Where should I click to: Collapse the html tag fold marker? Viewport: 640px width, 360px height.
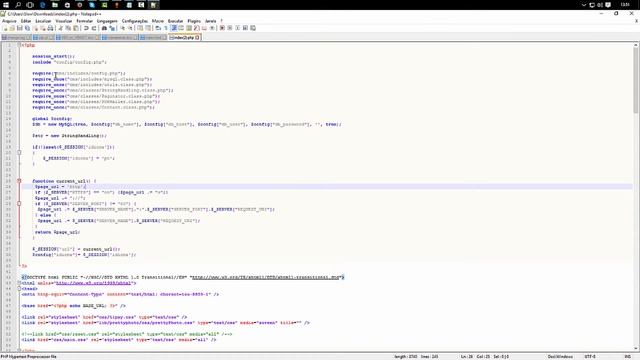click(x=19, y=283)
